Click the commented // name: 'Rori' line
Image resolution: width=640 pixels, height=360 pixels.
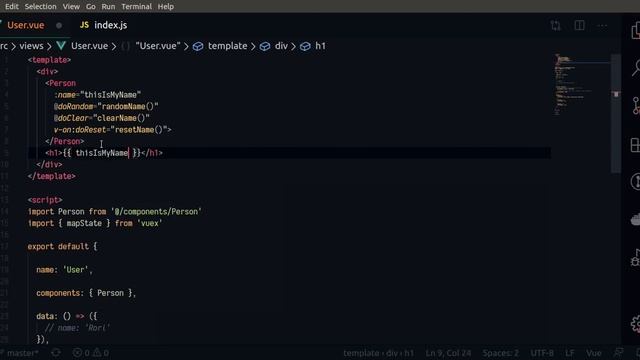coord(77,328)
